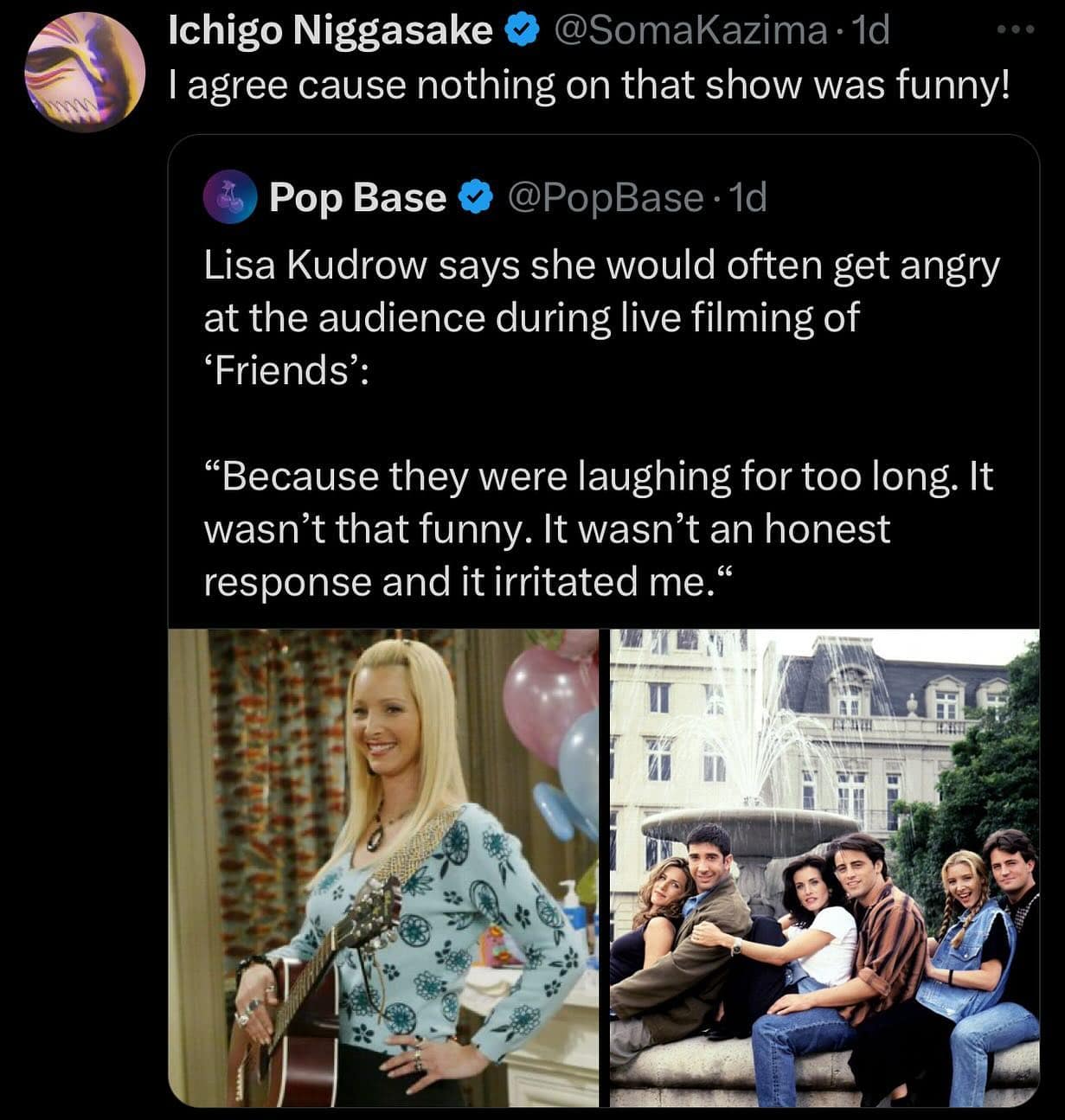1065x1120 pixels.
Task: Click the word 'Friends': in quoted tweet
Action: [286, 371]
